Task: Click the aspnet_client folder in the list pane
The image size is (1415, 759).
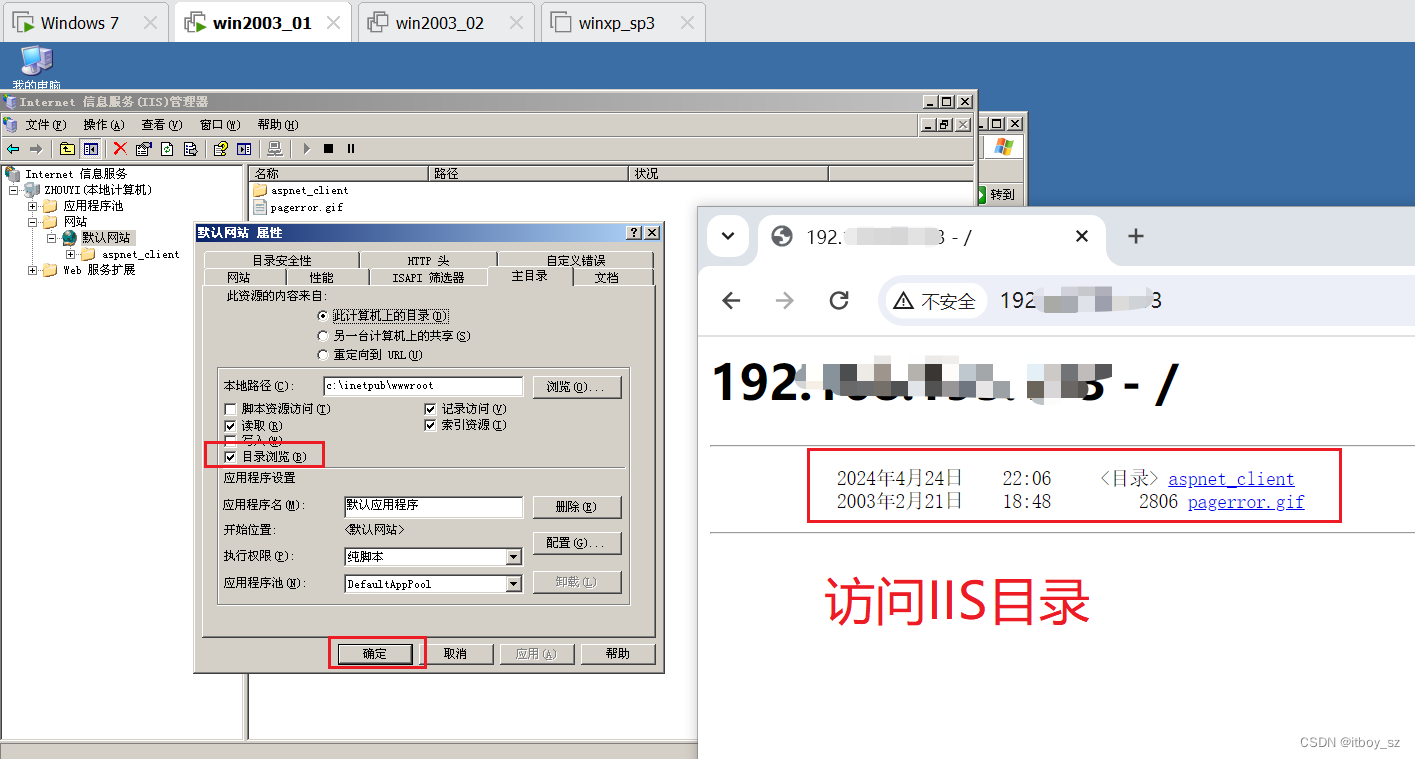Action: click(301, 190)
